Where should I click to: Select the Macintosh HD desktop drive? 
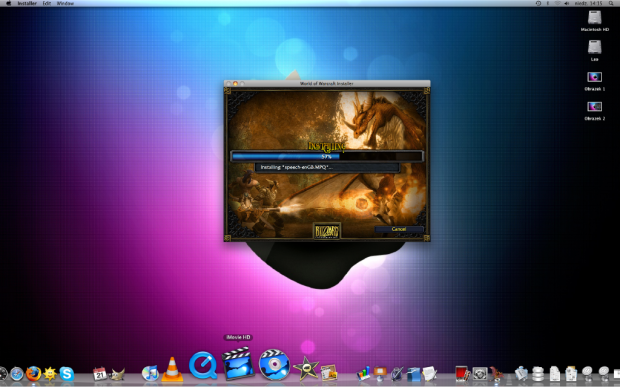(594, 21)
